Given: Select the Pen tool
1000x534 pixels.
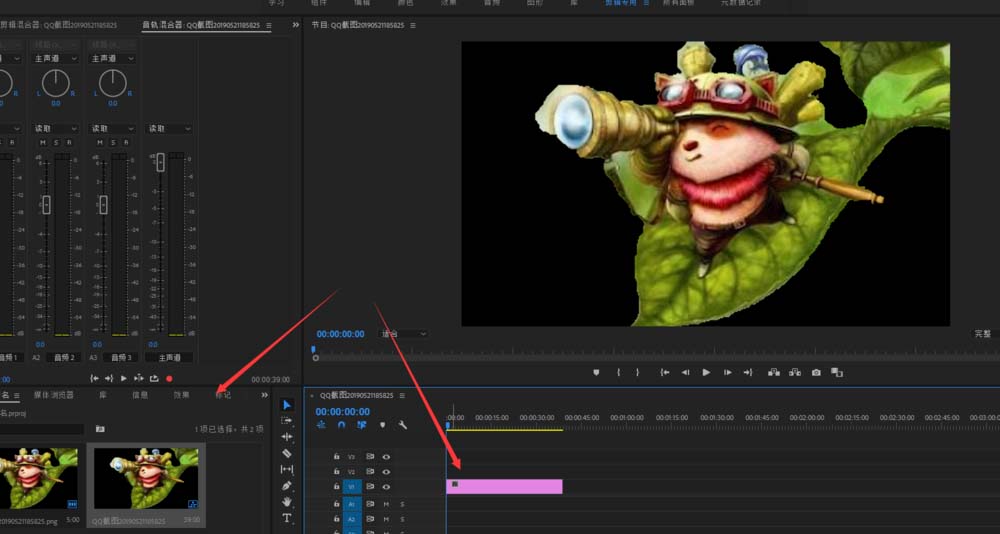Looking at the screenshot, I should (287, 485).
